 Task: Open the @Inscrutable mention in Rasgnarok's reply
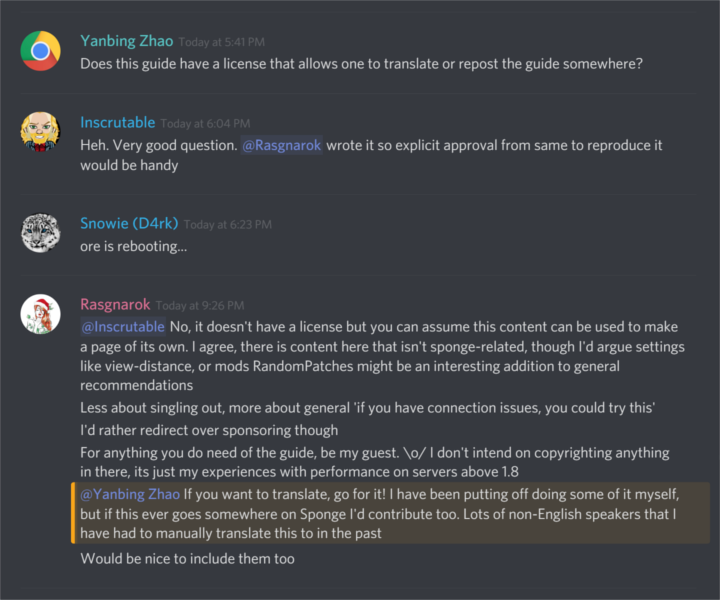[x=123, y=327]
